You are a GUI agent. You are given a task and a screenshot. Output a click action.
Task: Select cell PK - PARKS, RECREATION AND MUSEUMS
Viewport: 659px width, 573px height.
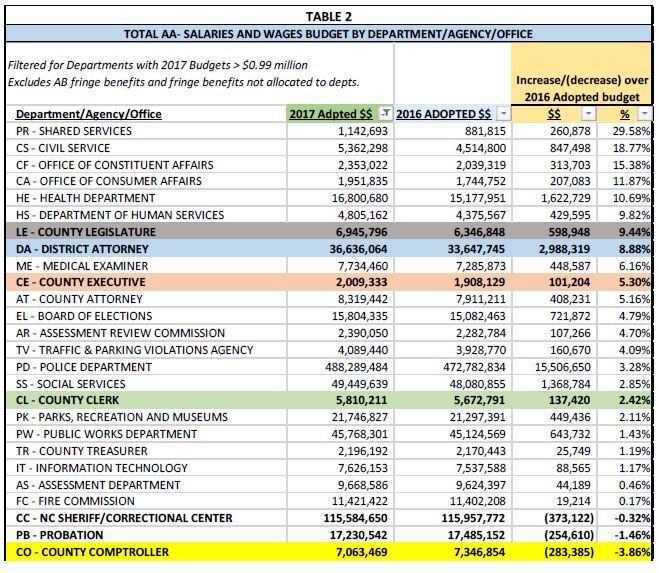147,417
